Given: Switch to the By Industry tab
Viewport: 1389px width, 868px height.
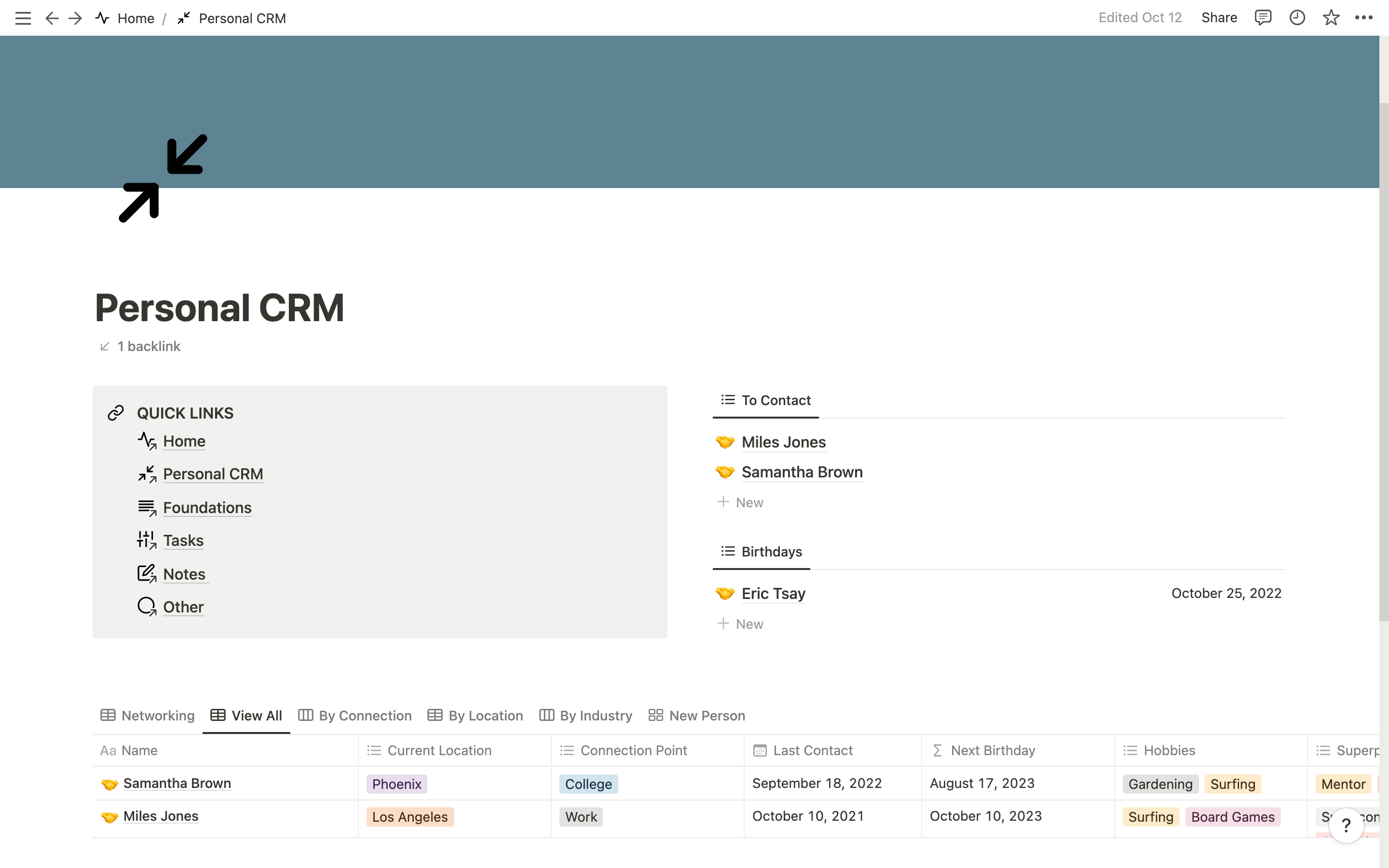Looking at the screenshot, I should [x=586, y=715].
